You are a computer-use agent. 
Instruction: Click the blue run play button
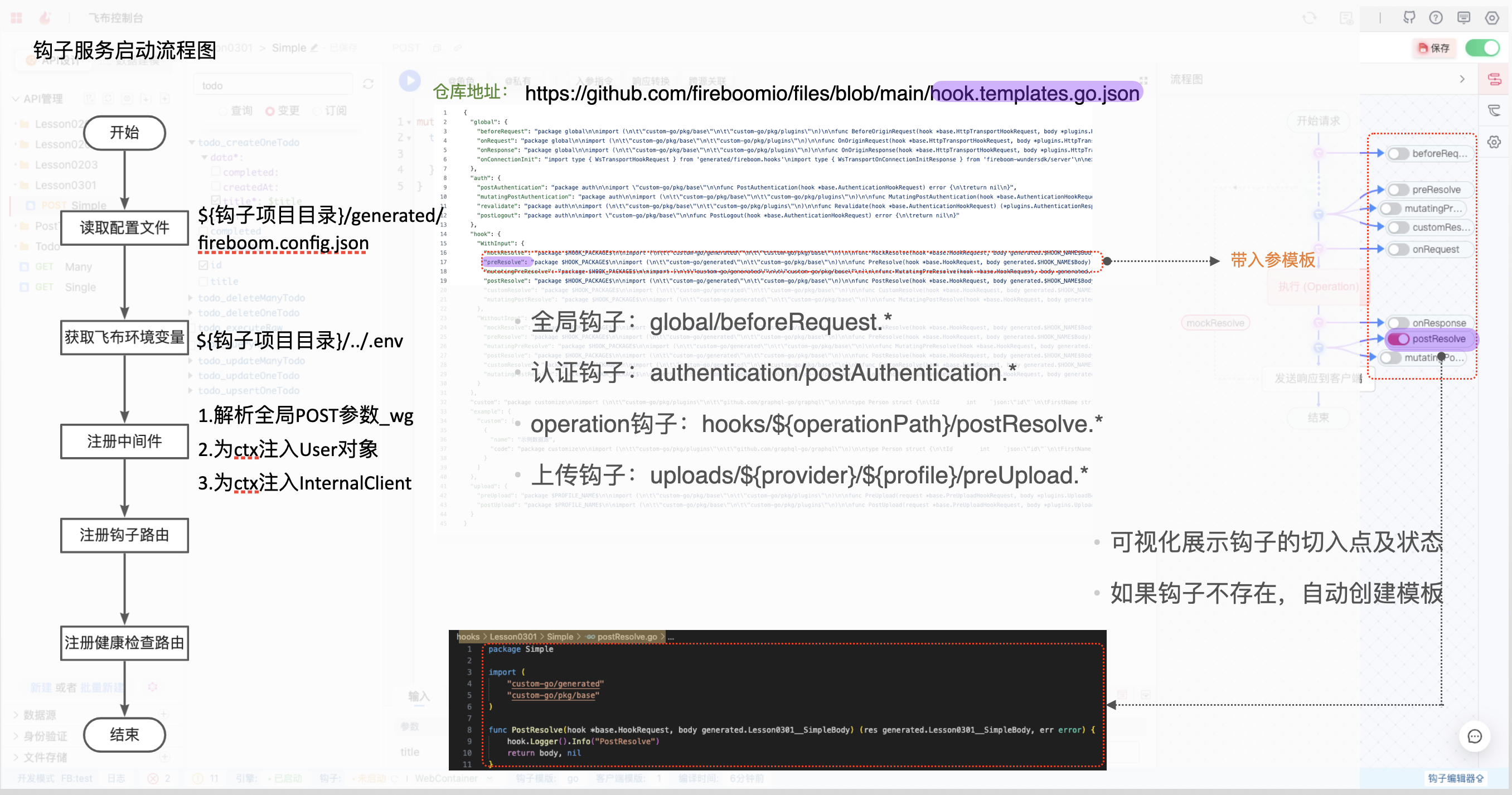point(409,80)
